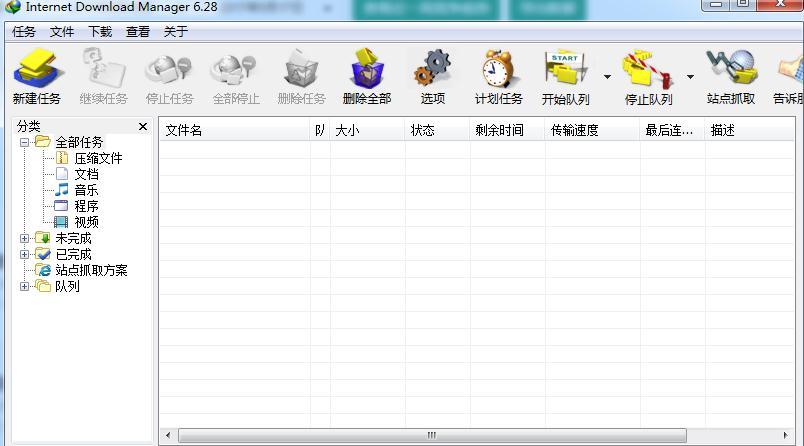Select the 全部任务 folder
This screenshot has height=446, width=804.
click(x=79, y=142)
